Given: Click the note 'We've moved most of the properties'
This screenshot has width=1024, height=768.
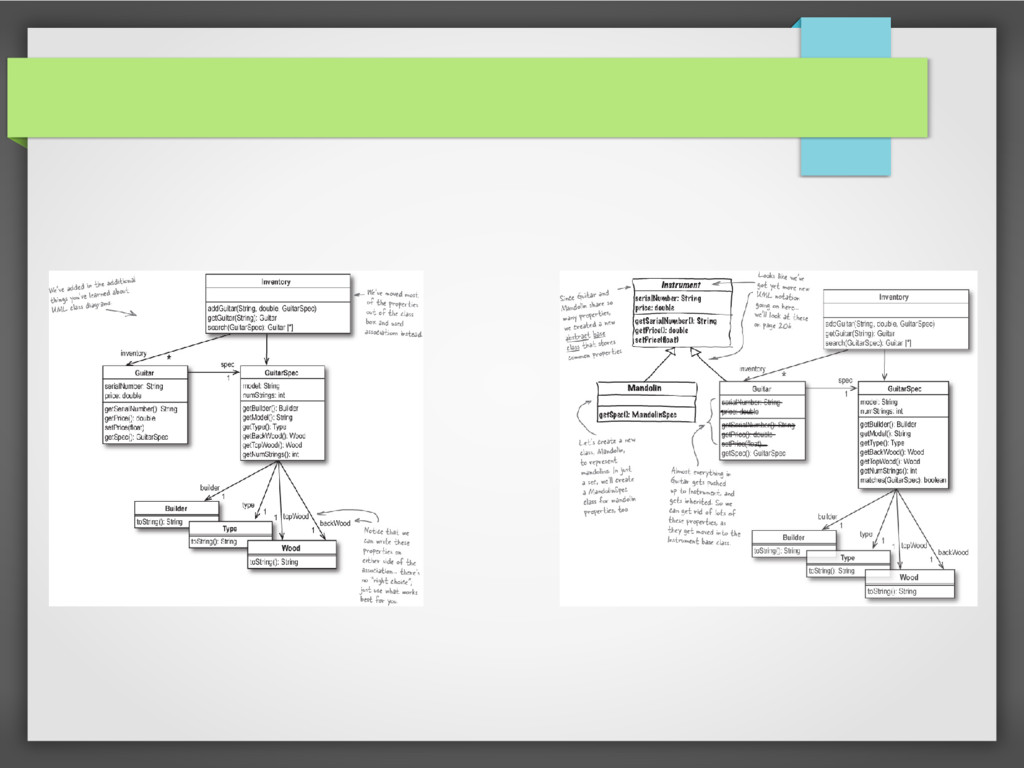Looking at the screenshot, I should point(393,313).
